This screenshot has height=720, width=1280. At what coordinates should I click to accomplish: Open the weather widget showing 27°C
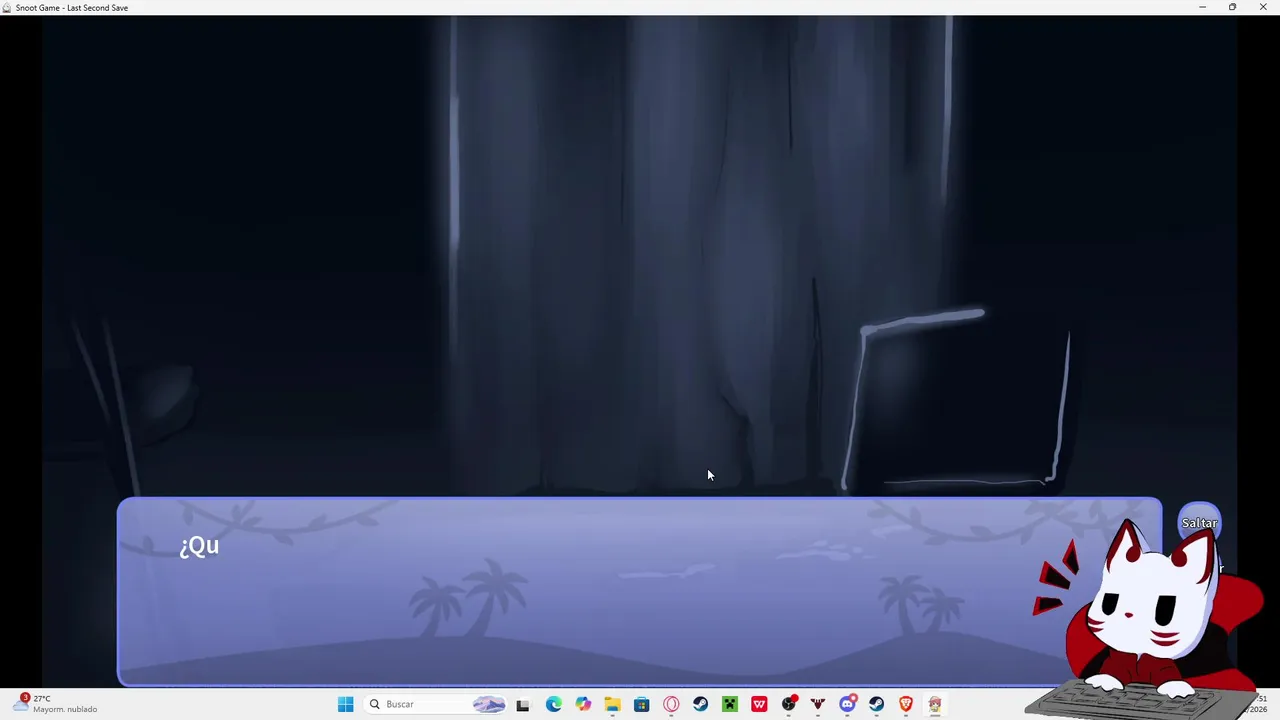(56, 704)
